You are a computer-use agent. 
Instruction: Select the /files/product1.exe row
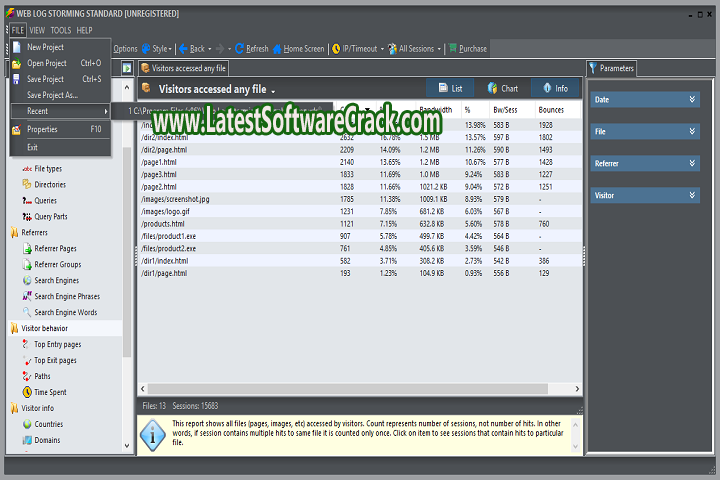tap(360, 236)
